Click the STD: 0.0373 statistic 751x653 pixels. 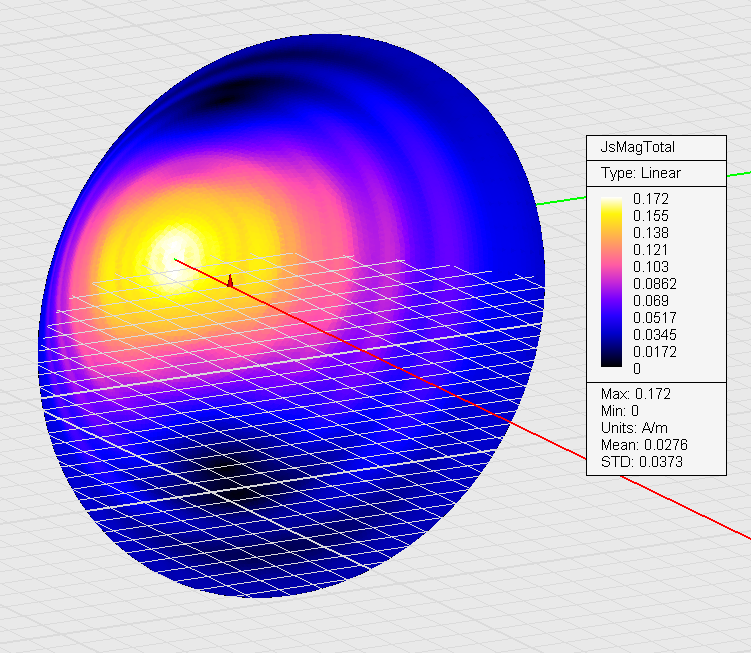(x=642, y=462)
